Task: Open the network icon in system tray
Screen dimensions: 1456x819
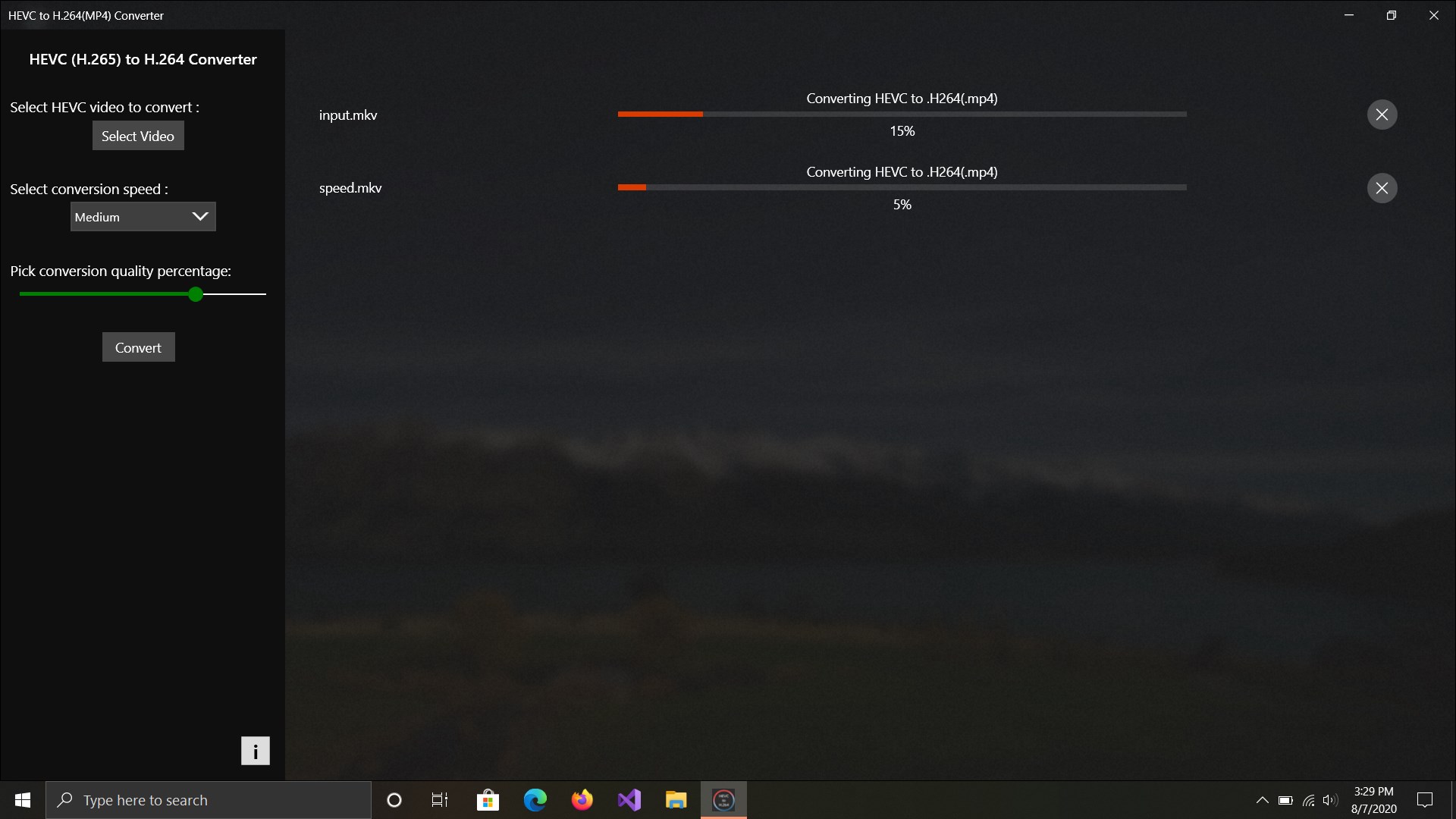Action: point(1309,800)
